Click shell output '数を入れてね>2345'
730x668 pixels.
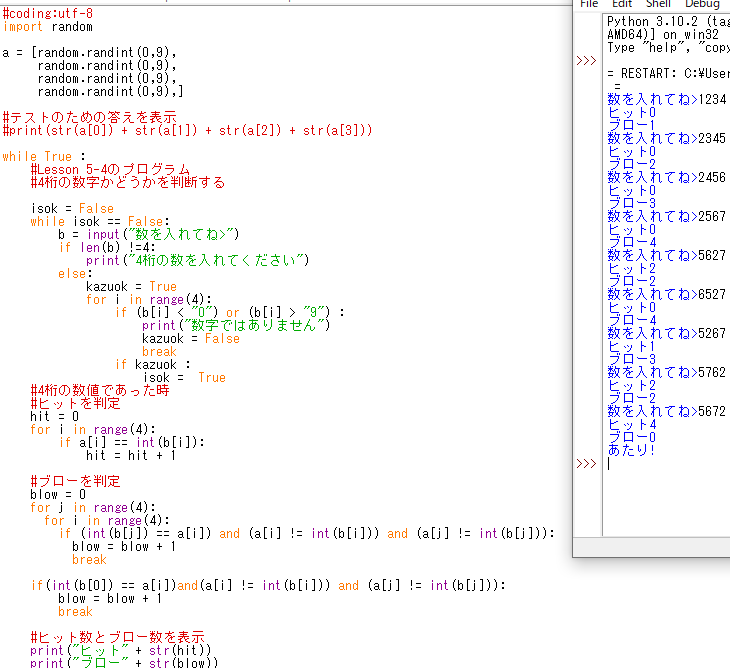tap(667, 138)
